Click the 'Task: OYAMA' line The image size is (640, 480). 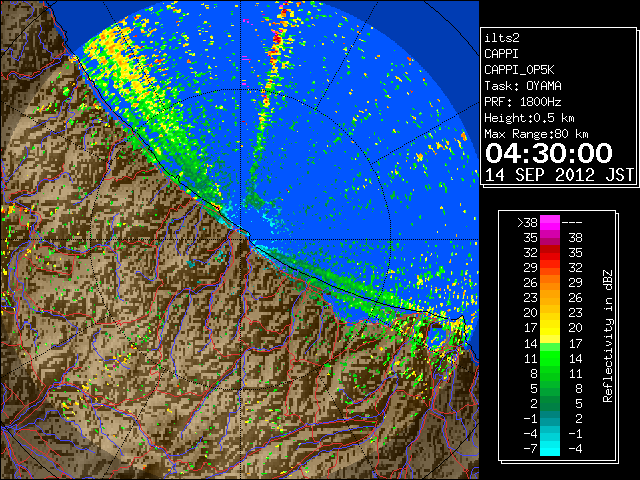[523, 86]
